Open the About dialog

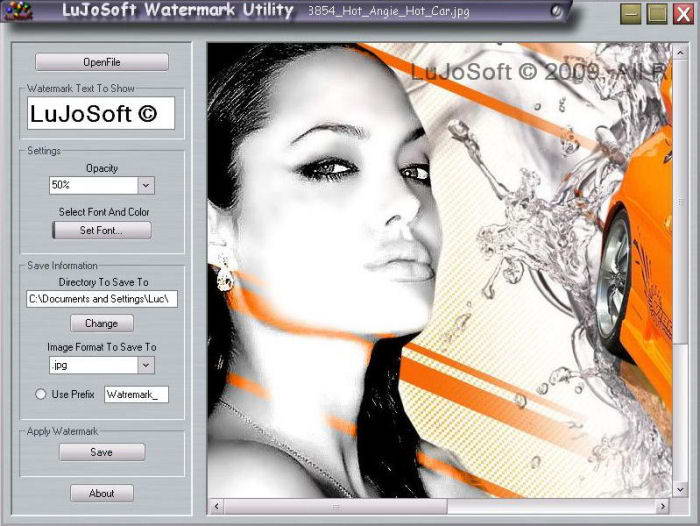102,493
